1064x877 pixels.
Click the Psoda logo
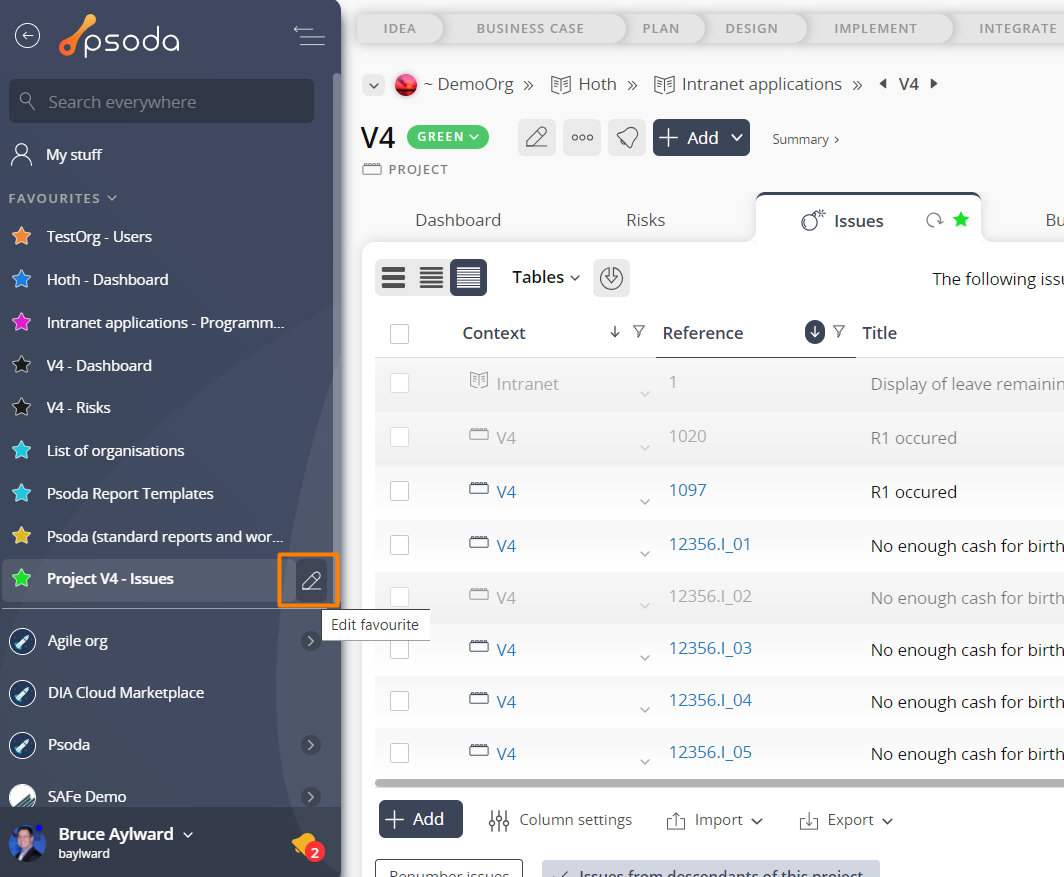pos(119,36)
